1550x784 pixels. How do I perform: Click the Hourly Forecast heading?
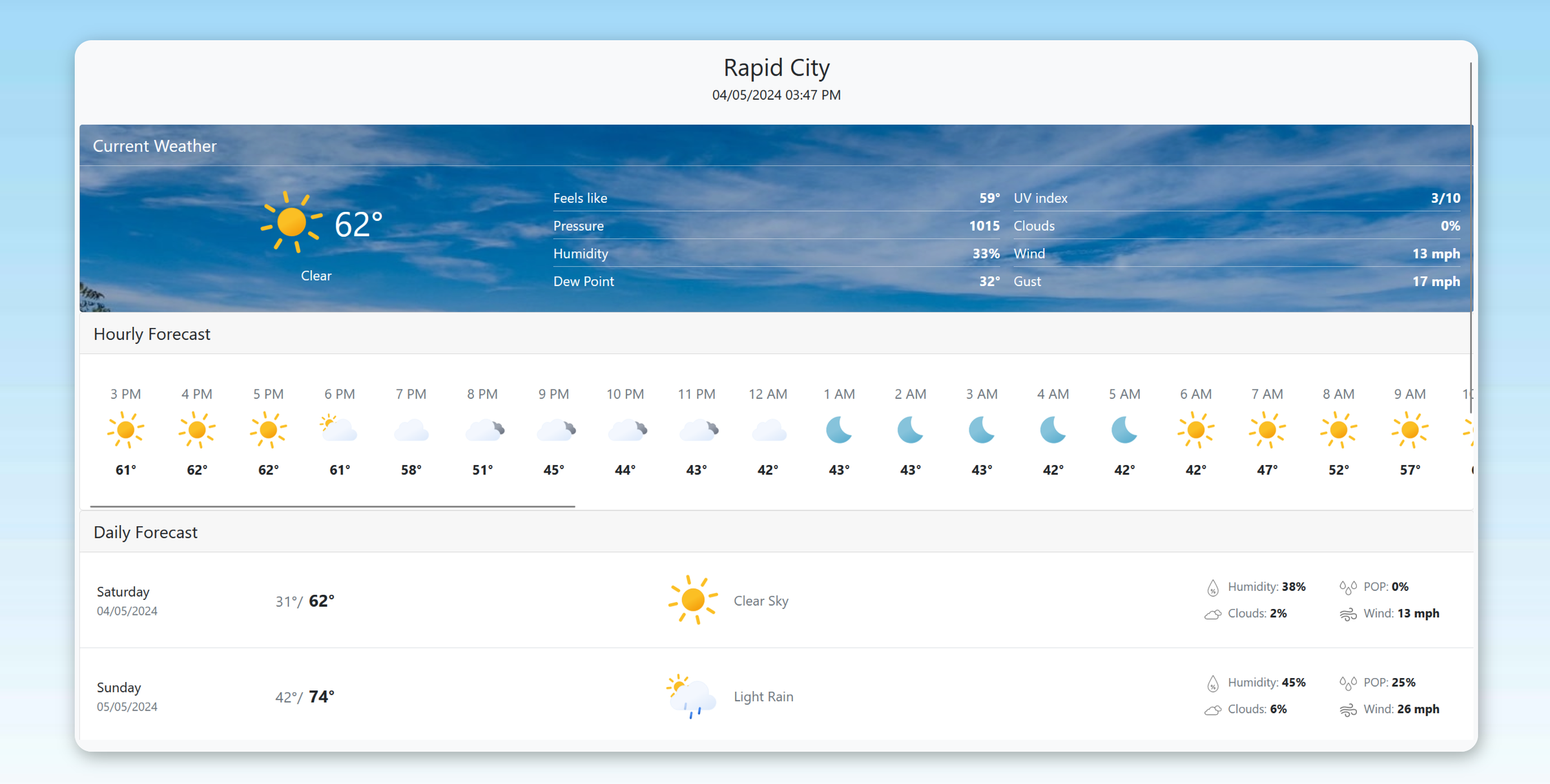point(152,334)
